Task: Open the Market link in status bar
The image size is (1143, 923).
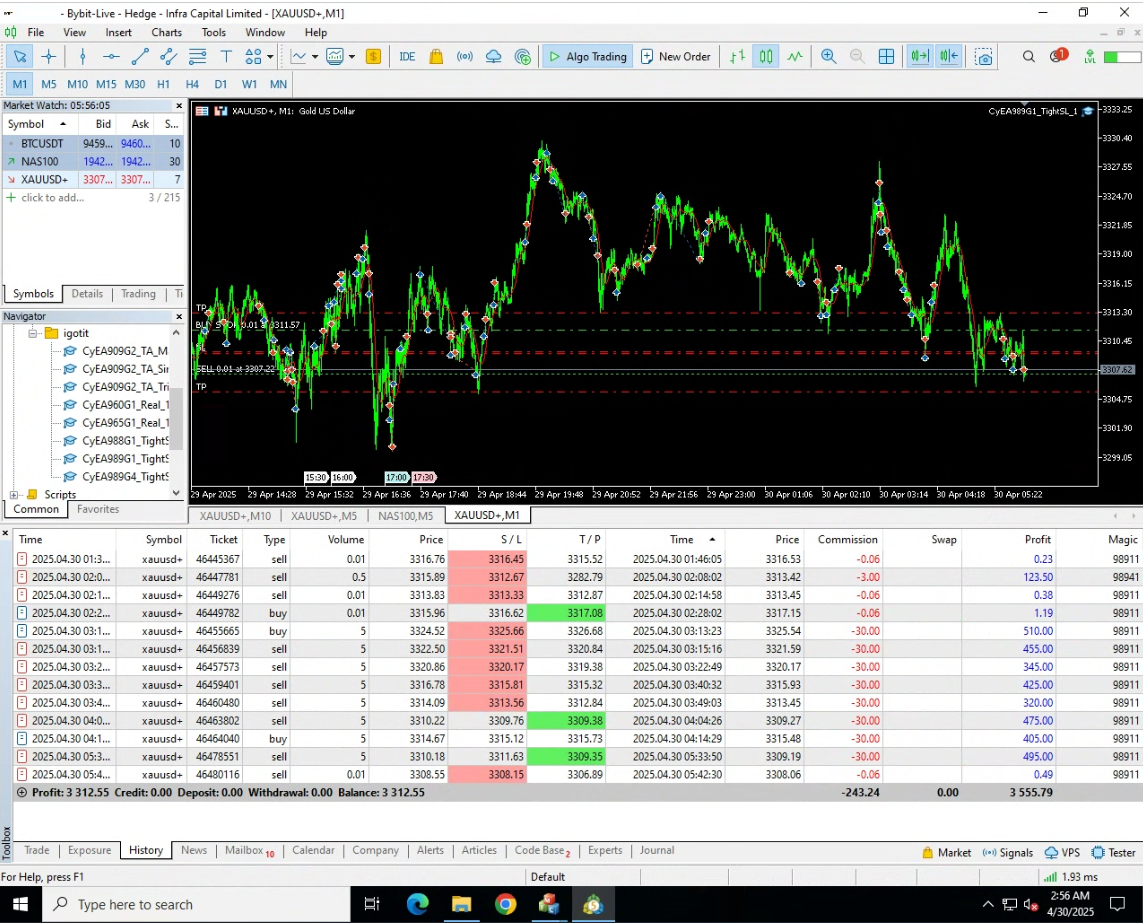Action: pyautogui.click(x=946, y=853)
